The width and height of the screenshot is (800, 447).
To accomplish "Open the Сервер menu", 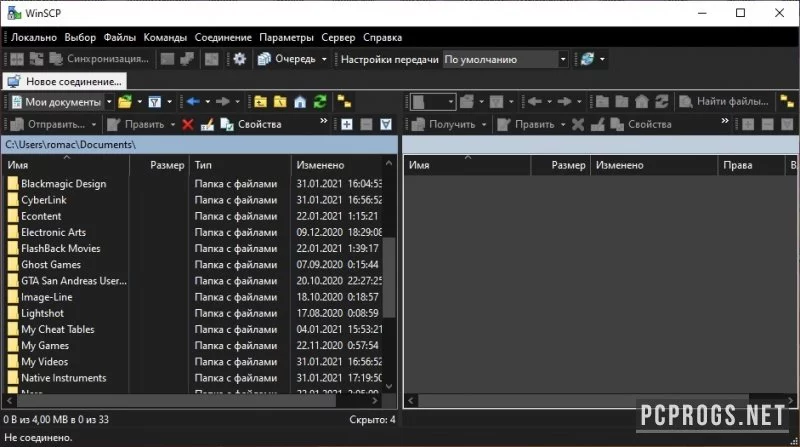I will 338,37.
